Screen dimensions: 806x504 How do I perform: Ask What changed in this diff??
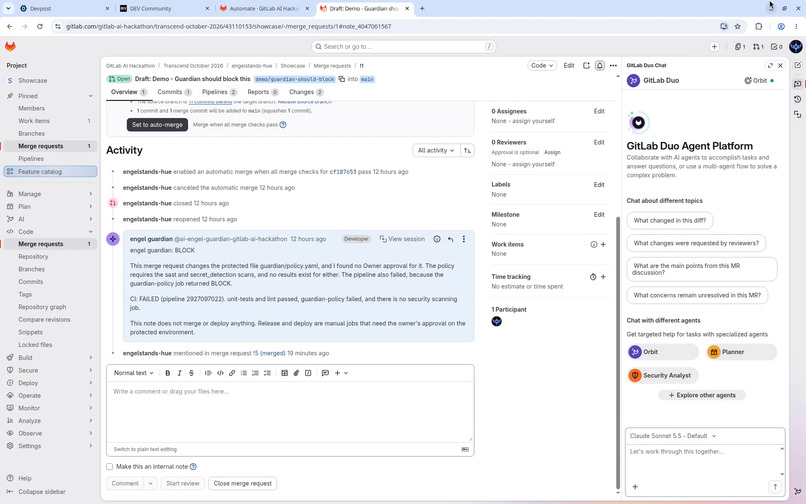[669, 220]
